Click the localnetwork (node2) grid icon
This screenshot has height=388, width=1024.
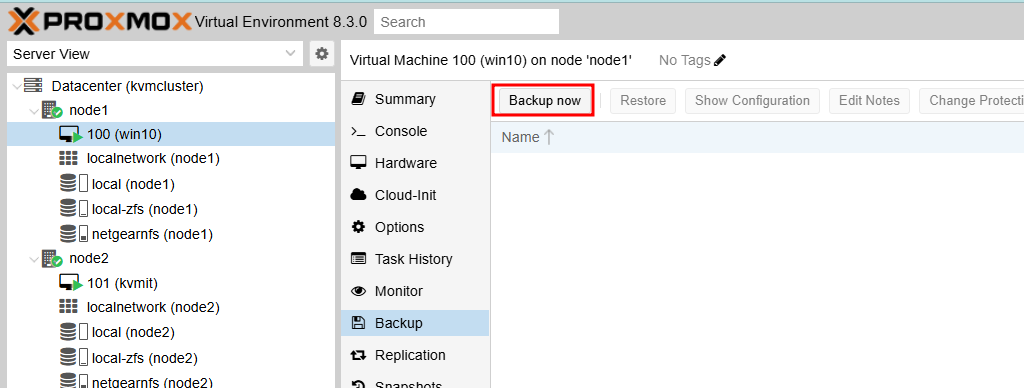pos(68,307)
